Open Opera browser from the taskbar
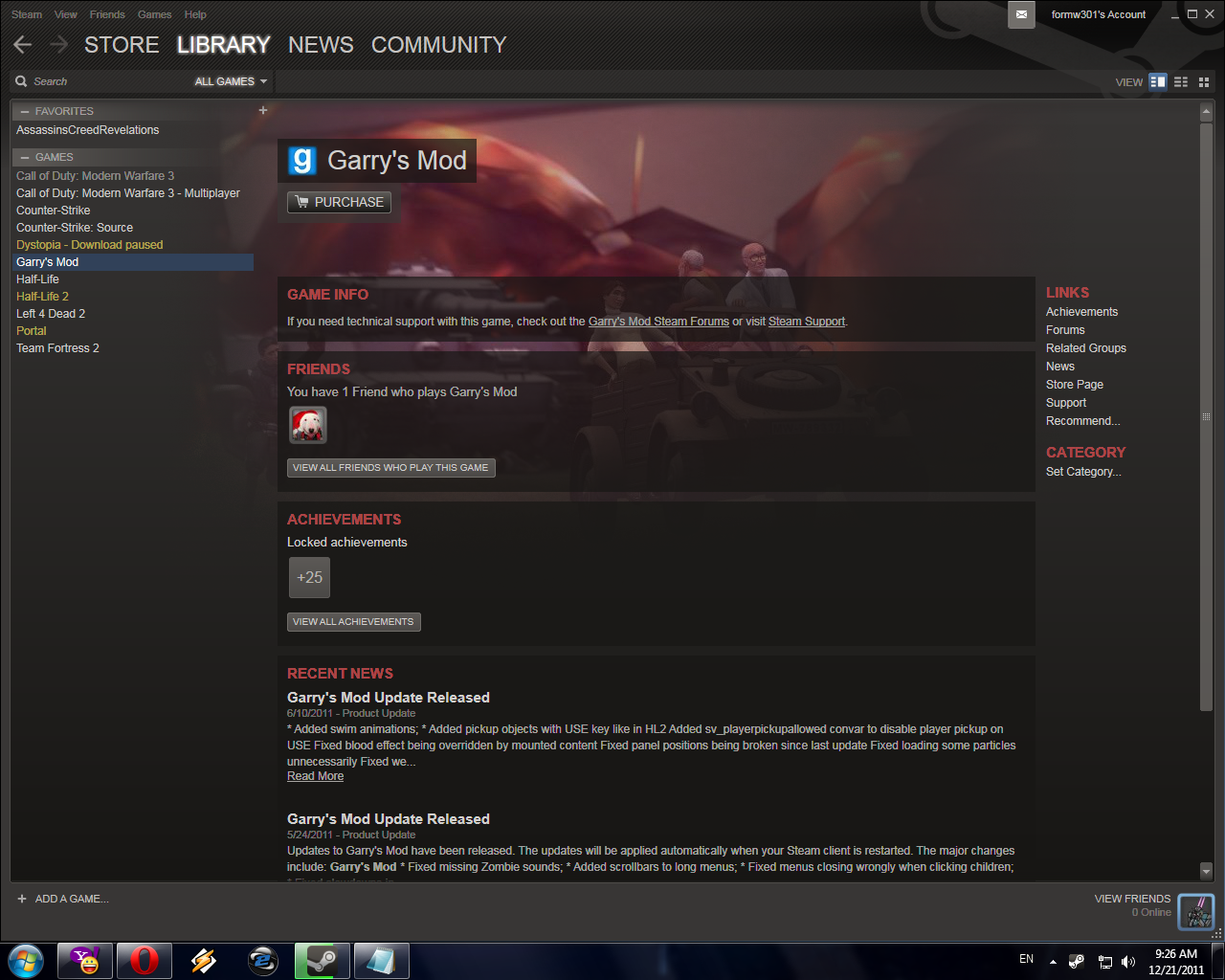The width and height of the screenshot is (1225, 980). (145, 960)
